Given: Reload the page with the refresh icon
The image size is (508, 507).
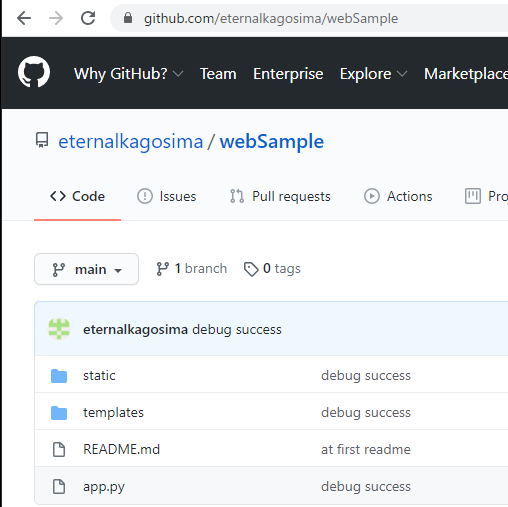Looking at the screenshot, I should coord(88,18).
